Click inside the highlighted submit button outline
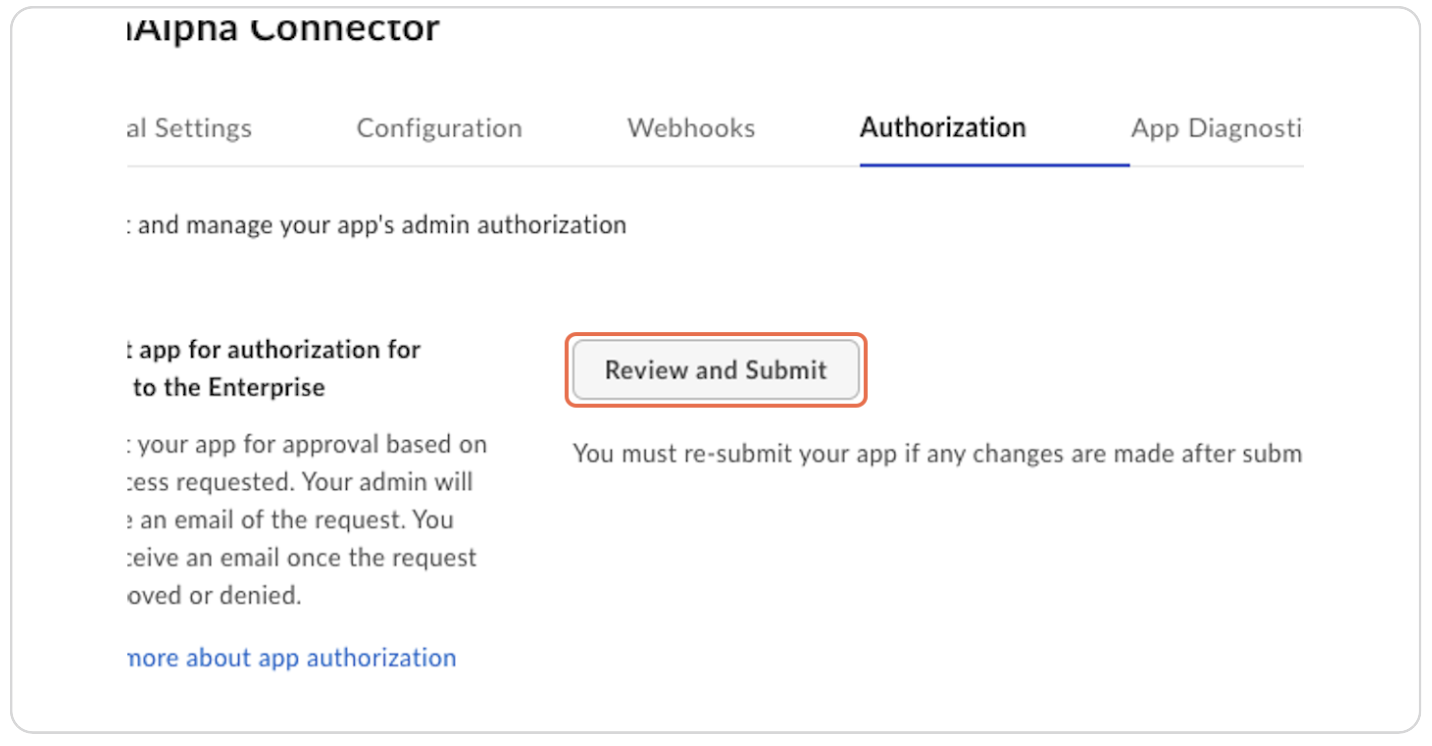The height and width of the screenshot is (746, 1432). (x=714, y=370)
